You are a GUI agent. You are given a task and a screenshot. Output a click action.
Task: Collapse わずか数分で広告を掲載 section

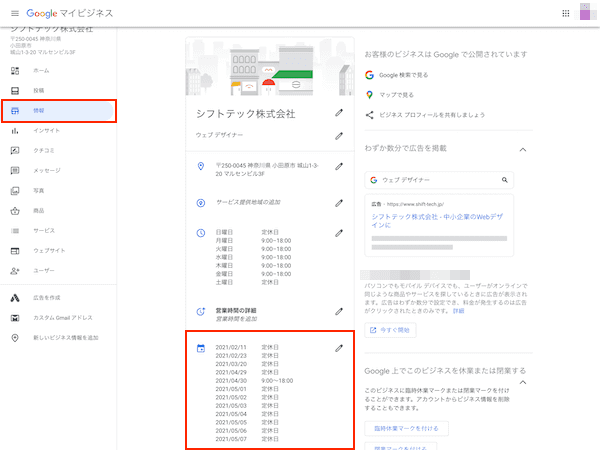click(523, 150)
